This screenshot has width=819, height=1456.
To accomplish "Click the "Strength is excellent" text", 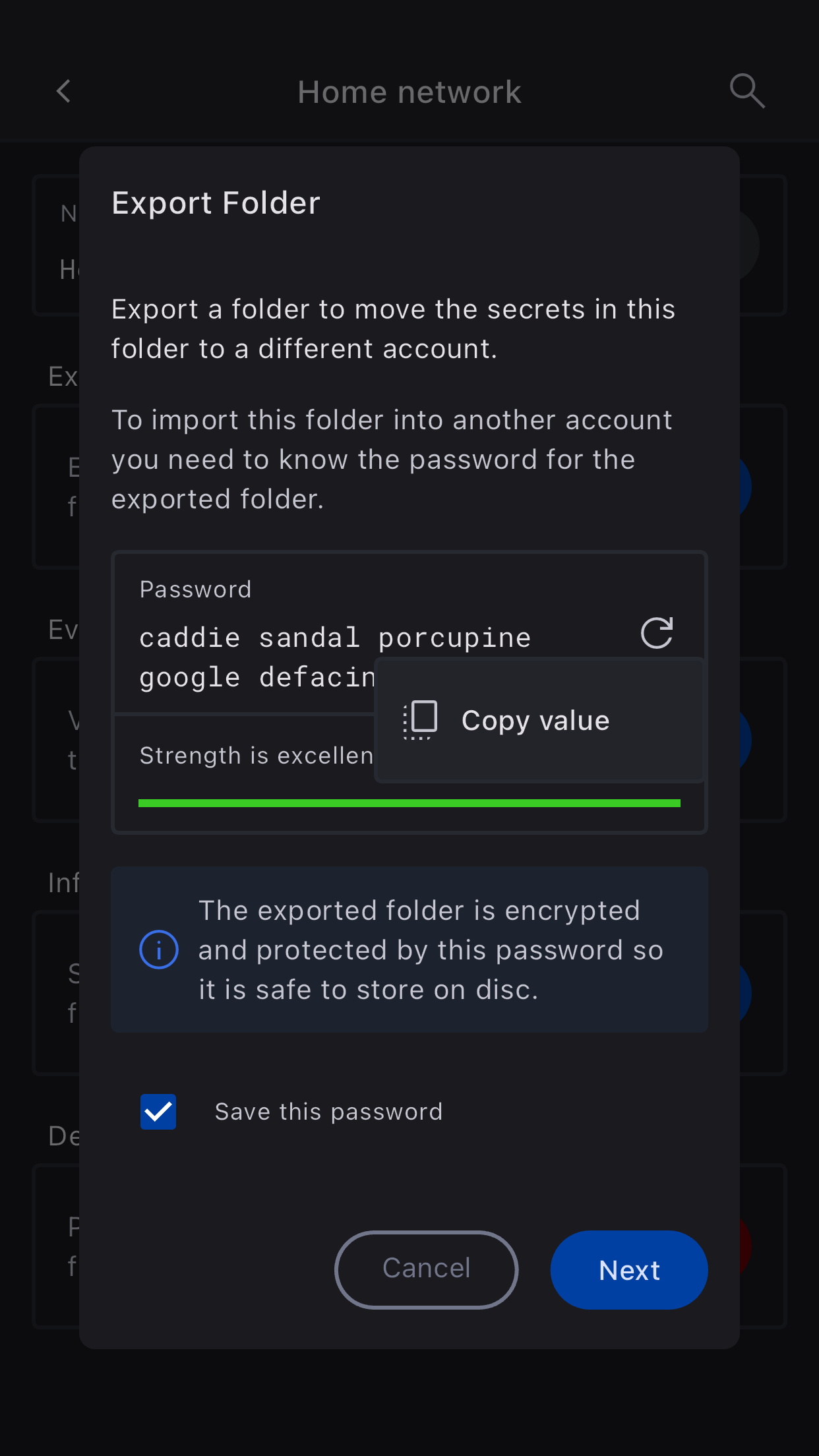I will tap(256, 756).
